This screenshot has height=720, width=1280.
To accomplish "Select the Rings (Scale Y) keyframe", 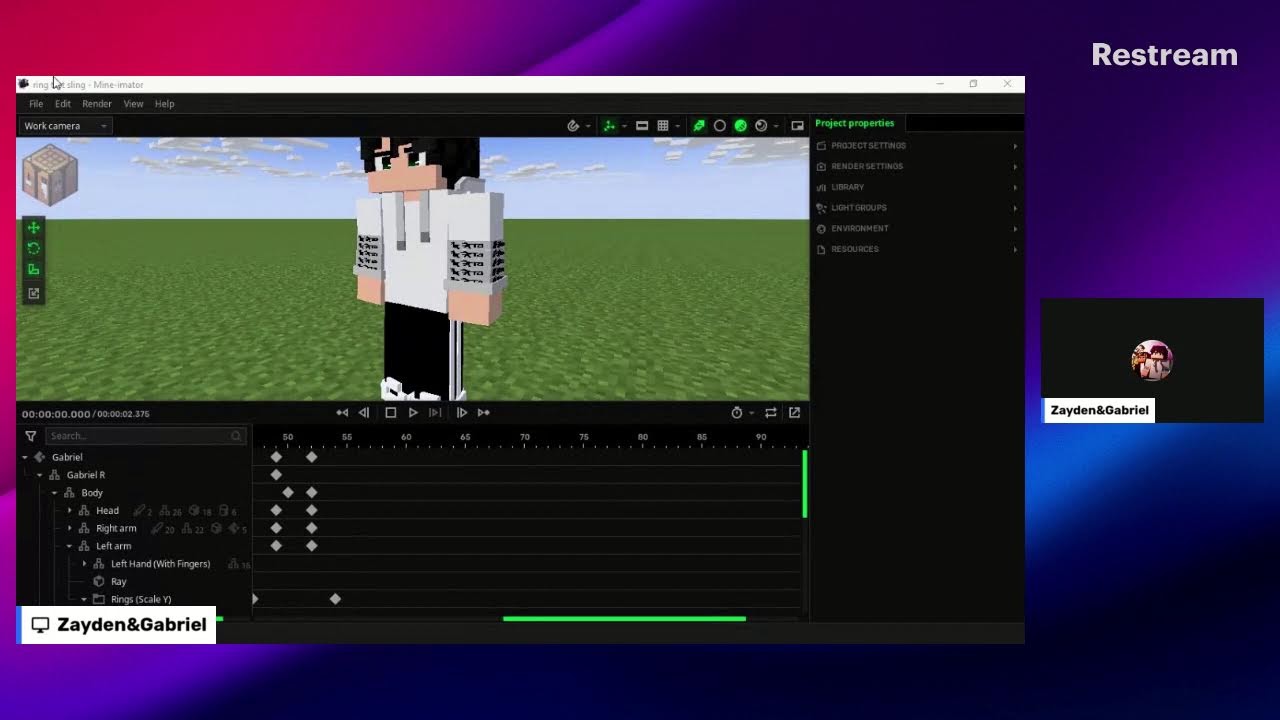I will tap(335, 599).
